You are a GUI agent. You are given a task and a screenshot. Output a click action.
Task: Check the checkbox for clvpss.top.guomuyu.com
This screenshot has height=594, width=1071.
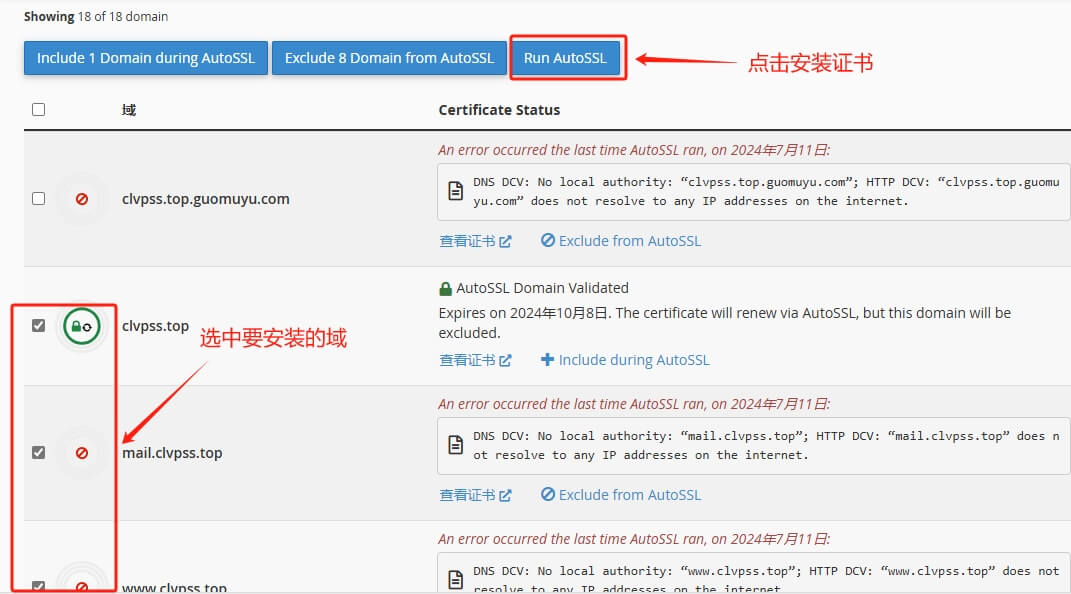click(x=38, y=198)
